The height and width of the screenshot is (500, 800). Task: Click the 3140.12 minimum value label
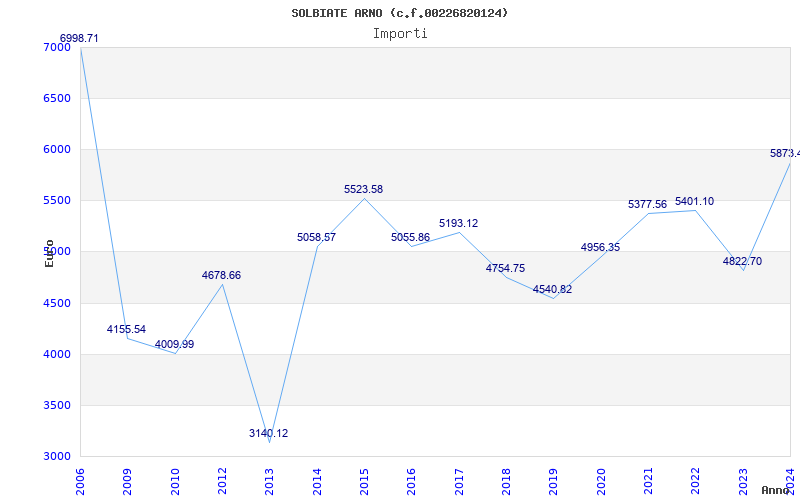(268, 433)
